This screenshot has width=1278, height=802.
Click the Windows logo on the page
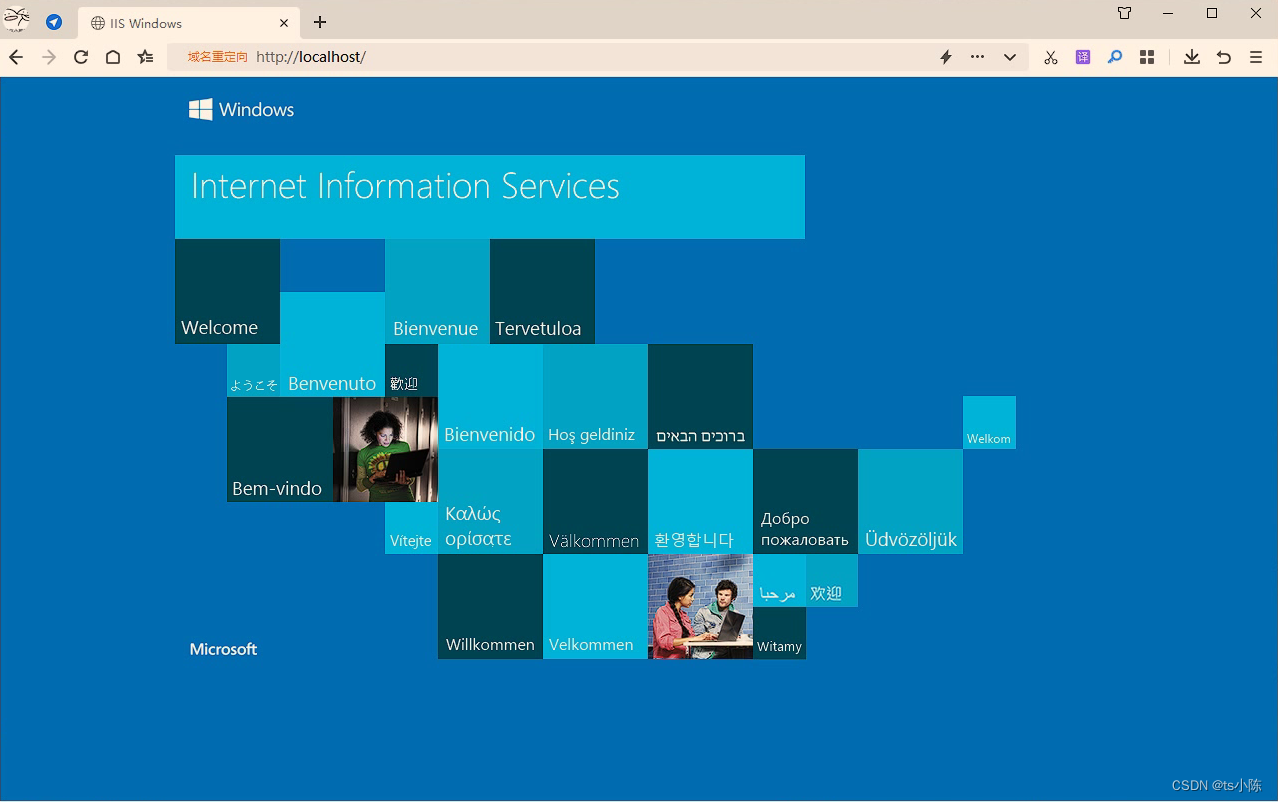[241, 109]
